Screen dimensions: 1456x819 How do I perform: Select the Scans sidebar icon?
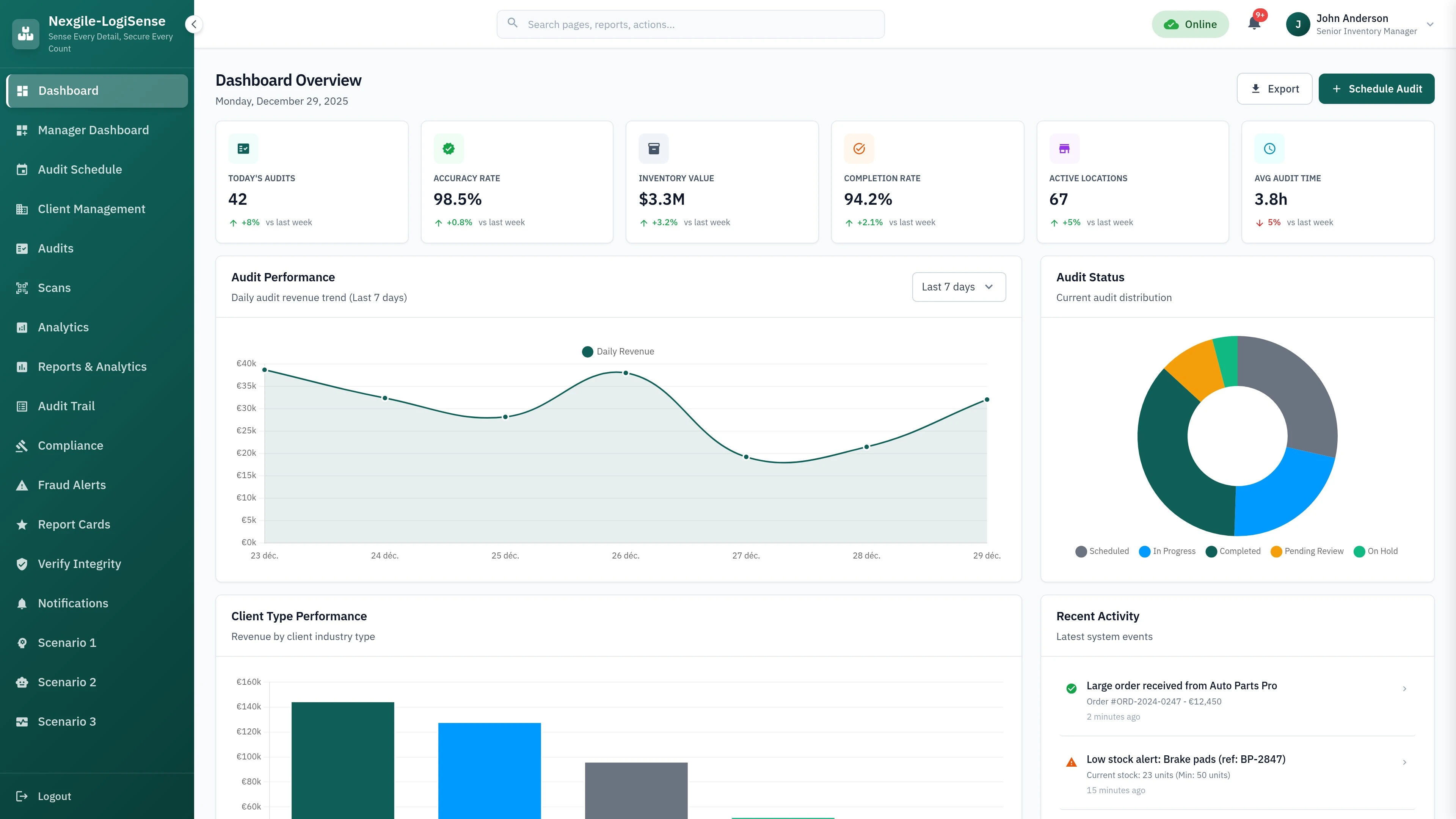[22, 288]
